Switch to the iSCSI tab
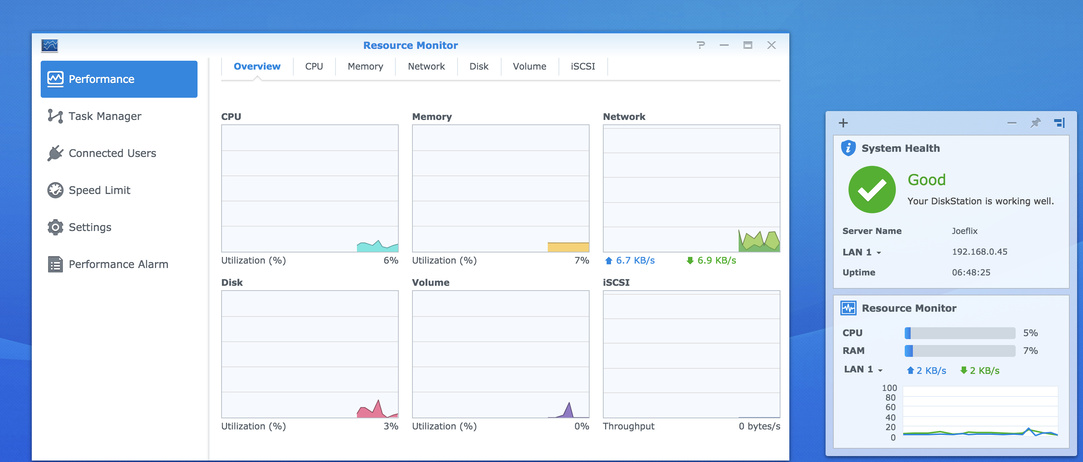The height and width of the screenshot is (462, 1083). [583, 66]
